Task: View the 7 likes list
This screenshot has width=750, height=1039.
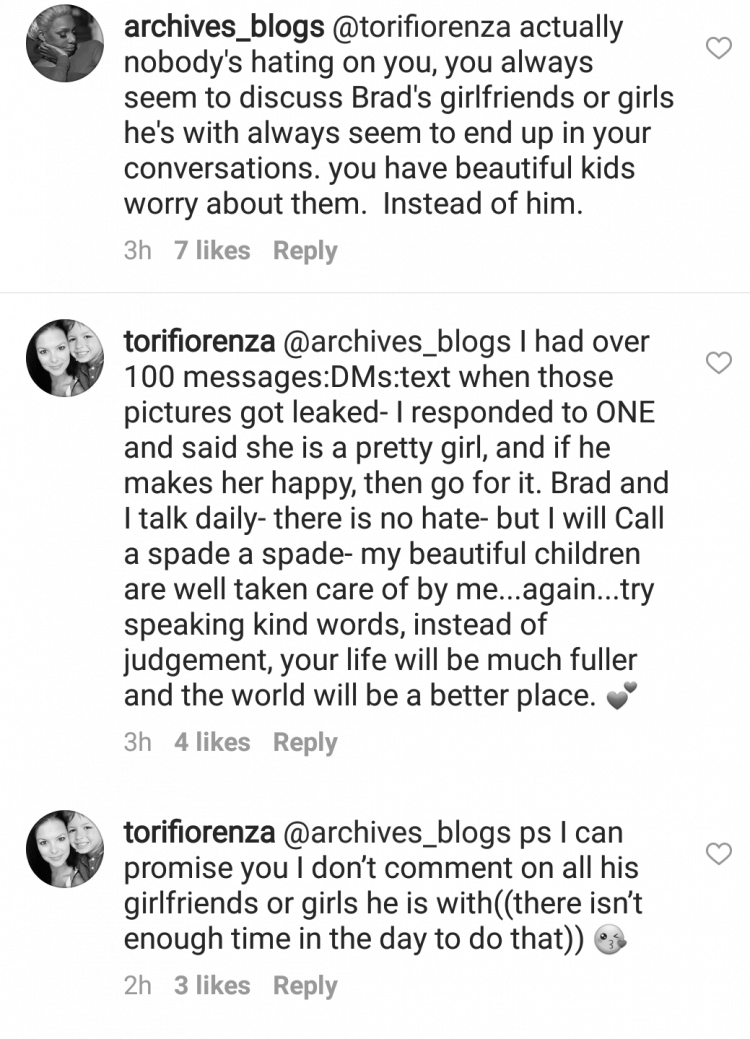Action: pyautogui.click(x=212, y=250)
